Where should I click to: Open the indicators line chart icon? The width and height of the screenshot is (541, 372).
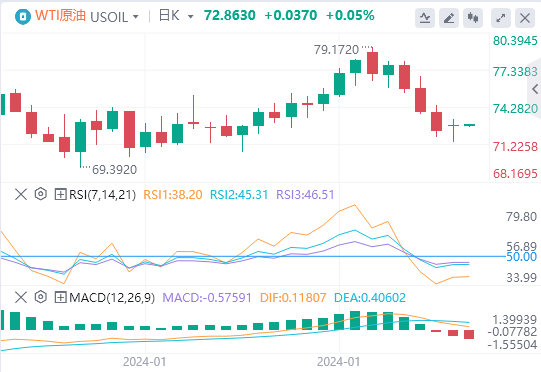425,18
